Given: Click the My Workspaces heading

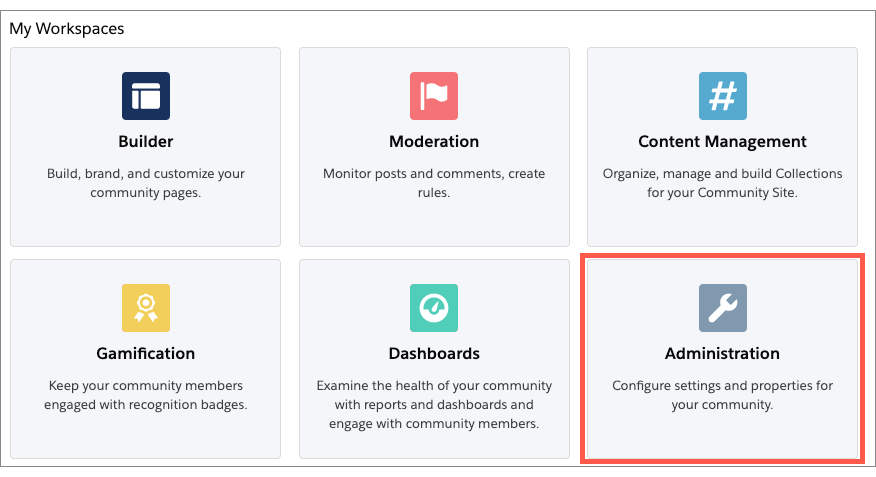Looking at the screenshot, I should point(66,28).
